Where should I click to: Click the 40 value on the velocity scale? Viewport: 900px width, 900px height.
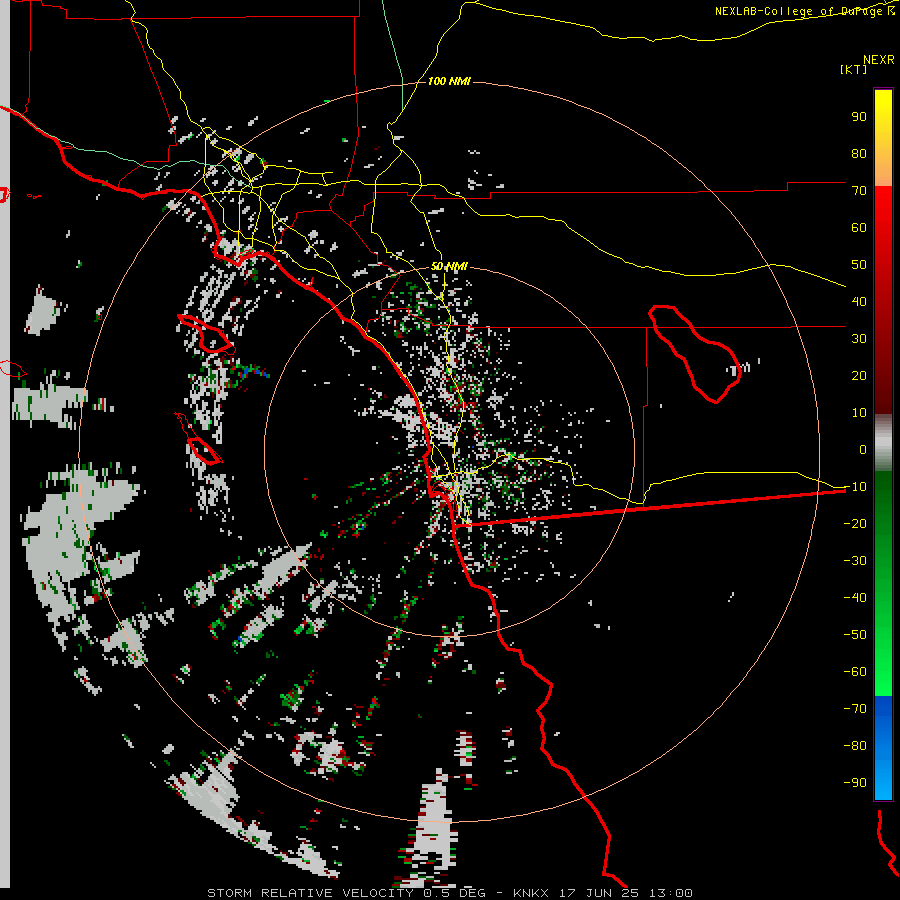859,301
